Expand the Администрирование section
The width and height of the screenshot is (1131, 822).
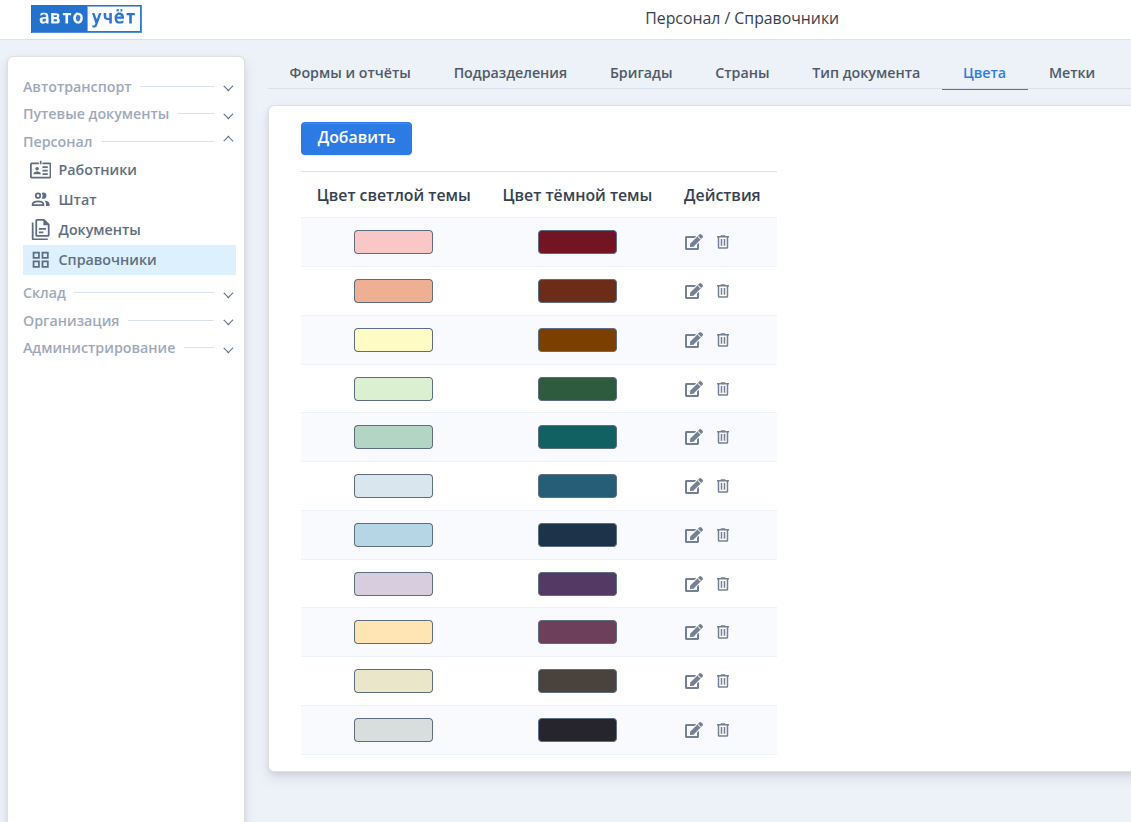228,350
